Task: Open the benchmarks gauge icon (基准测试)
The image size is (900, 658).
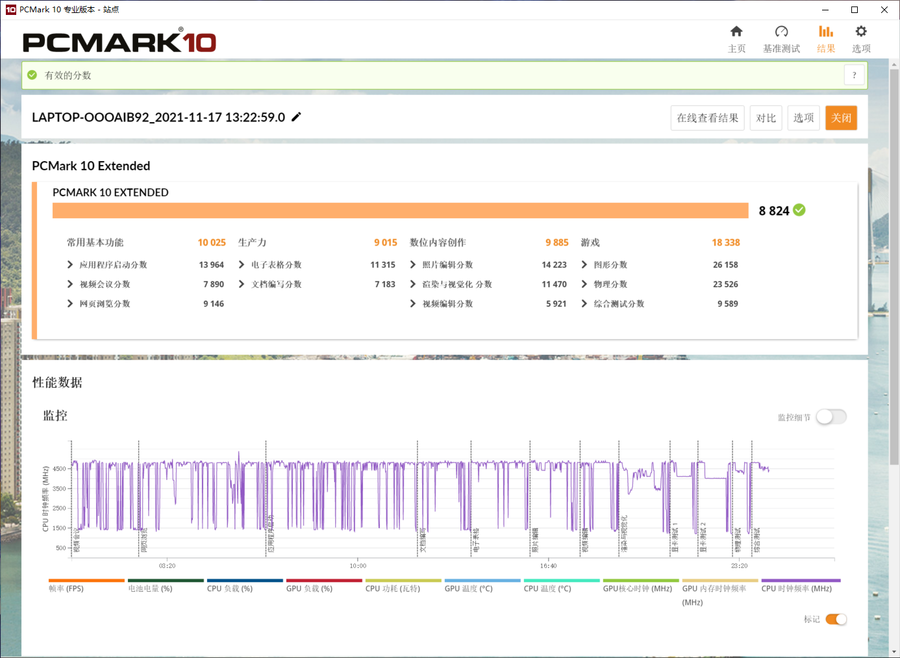Action: (781, 32)
